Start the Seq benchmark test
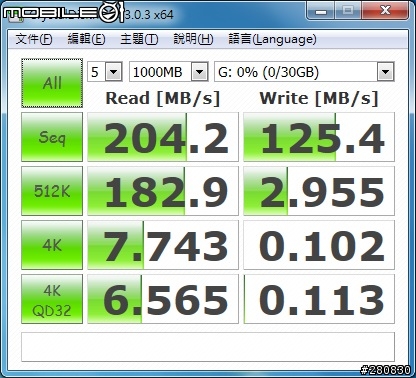 pos(52,137)
